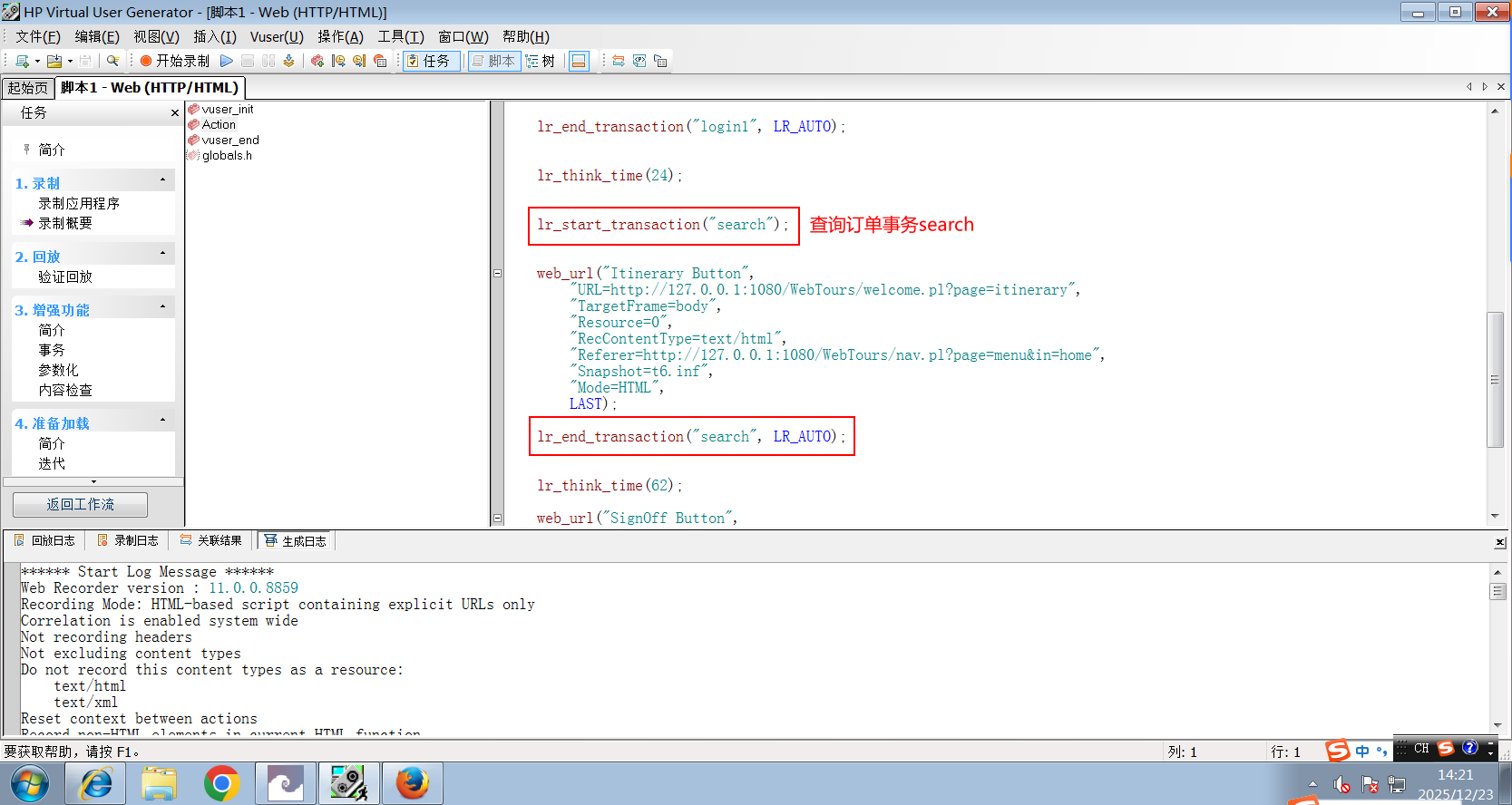Click the 参数化 link in task pane
Screen dimensions: 1512x805
[58, 370]
